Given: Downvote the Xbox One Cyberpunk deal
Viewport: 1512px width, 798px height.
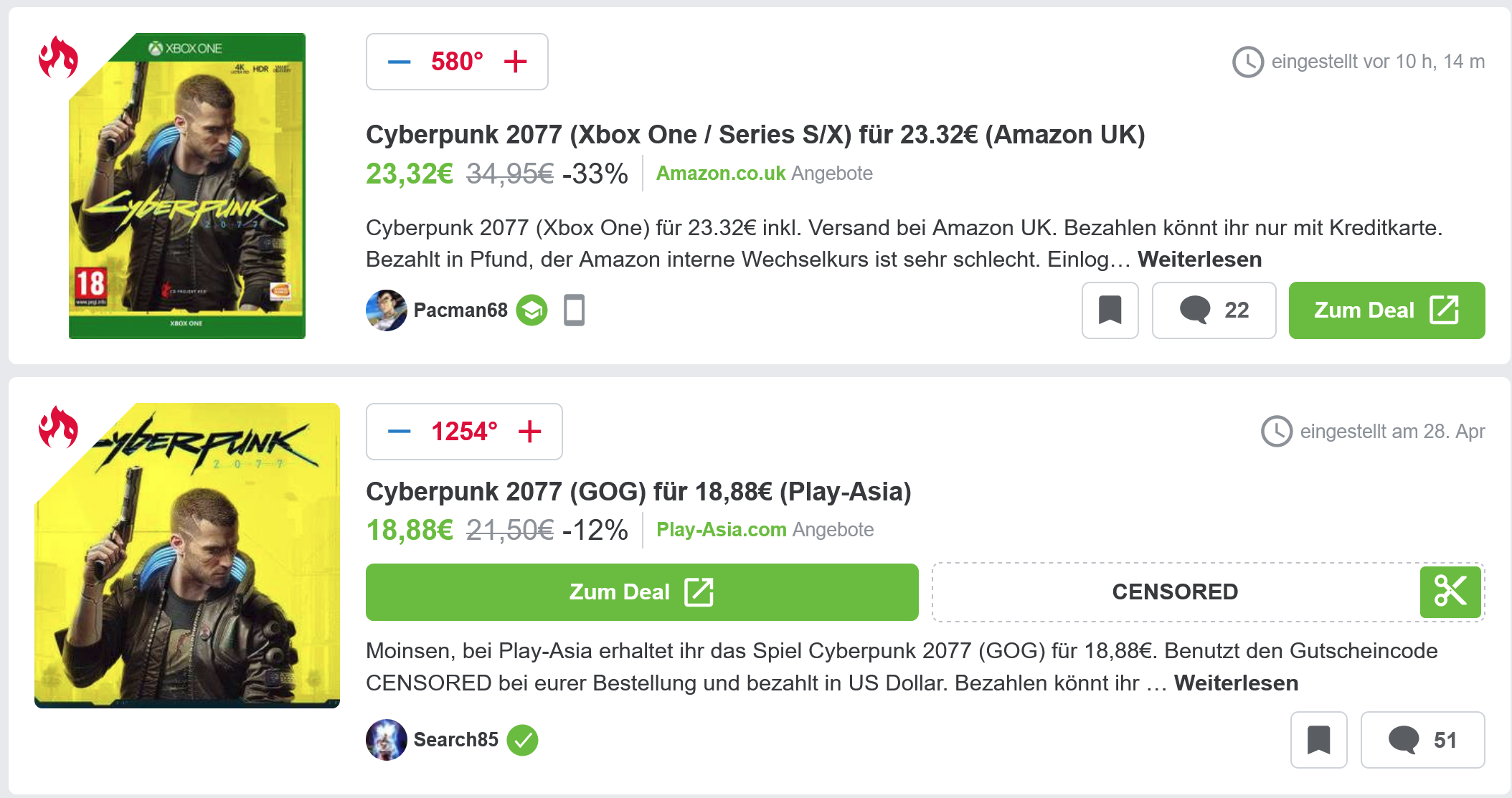Looking at the screenshot, I should point(399,62).
